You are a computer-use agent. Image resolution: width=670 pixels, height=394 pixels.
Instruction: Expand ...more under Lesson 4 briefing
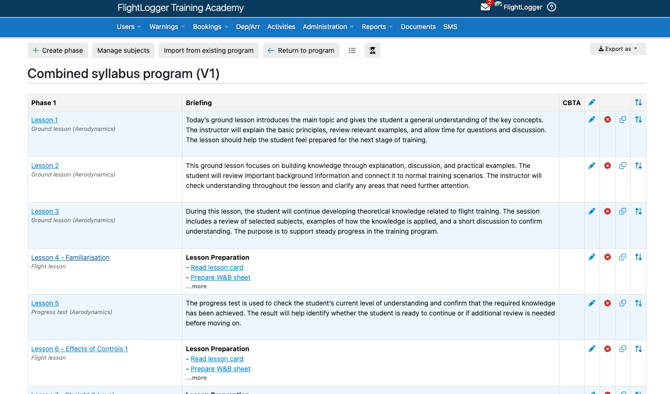196,287
